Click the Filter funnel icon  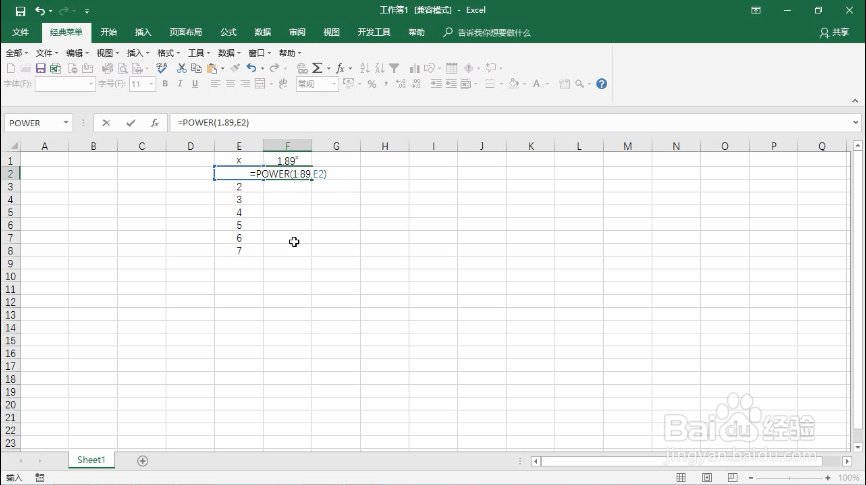(x=394, y=68)
